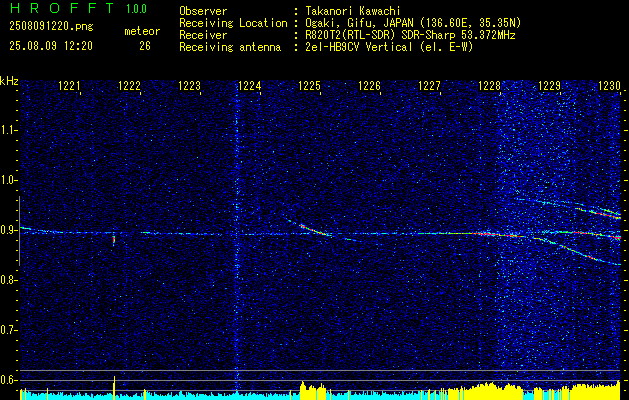Image resolution: width=629 pixels, height=400 pixels.
Task: Click the receiver text R820T2(RTL-SDR) SDR-Sharp 53.372MHz
Action: pyautogui.click(x=410, y=35)
